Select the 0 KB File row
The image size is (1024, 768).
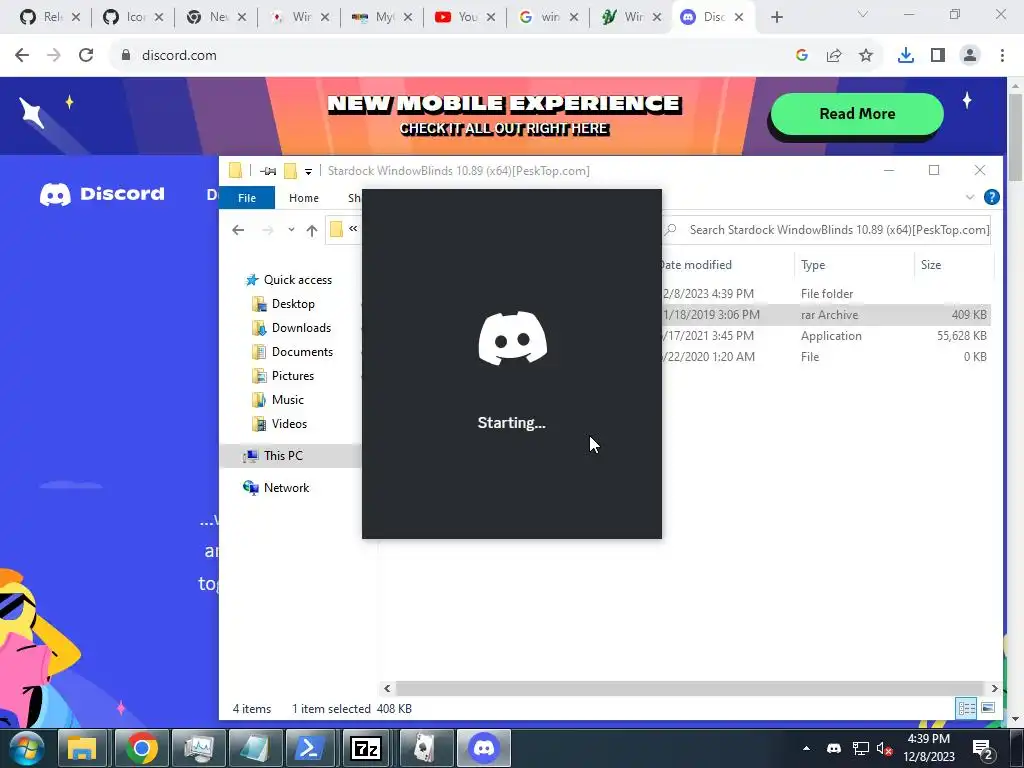(826, 357)
